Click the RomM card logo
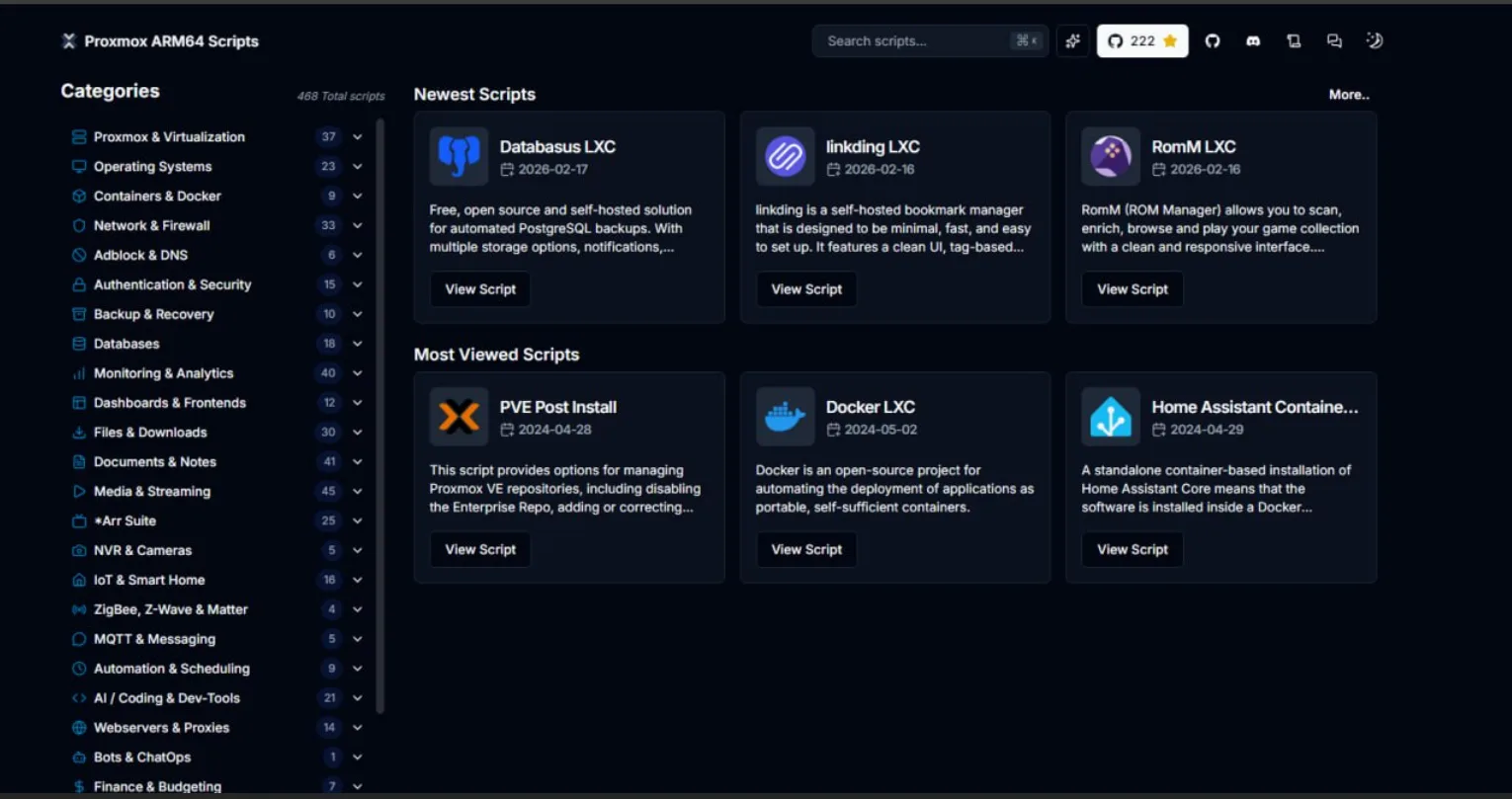This screenshot has width=1512, height=799. (x=1111, y=156)
